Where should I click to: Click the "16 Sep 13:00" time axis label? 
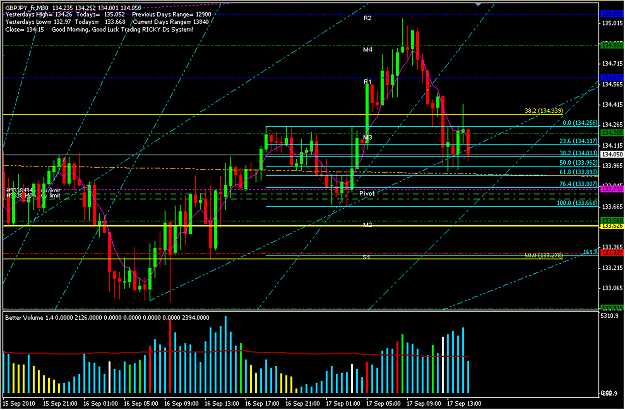click(221, 403)
